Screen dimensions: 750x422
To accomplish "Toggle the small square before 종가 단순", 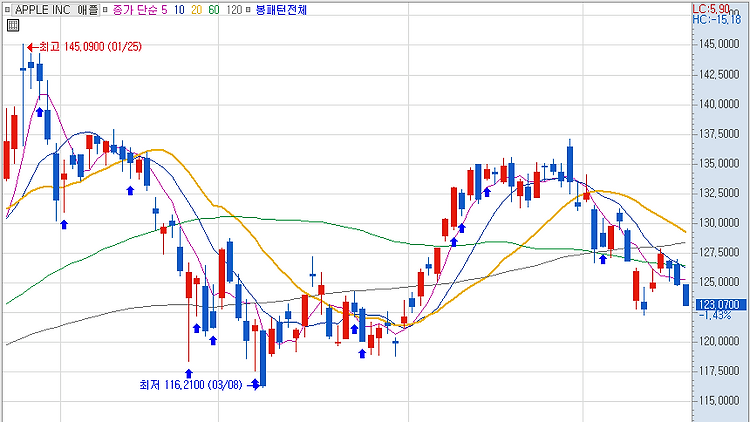I will pyautogui.click(x=105, y=10).
